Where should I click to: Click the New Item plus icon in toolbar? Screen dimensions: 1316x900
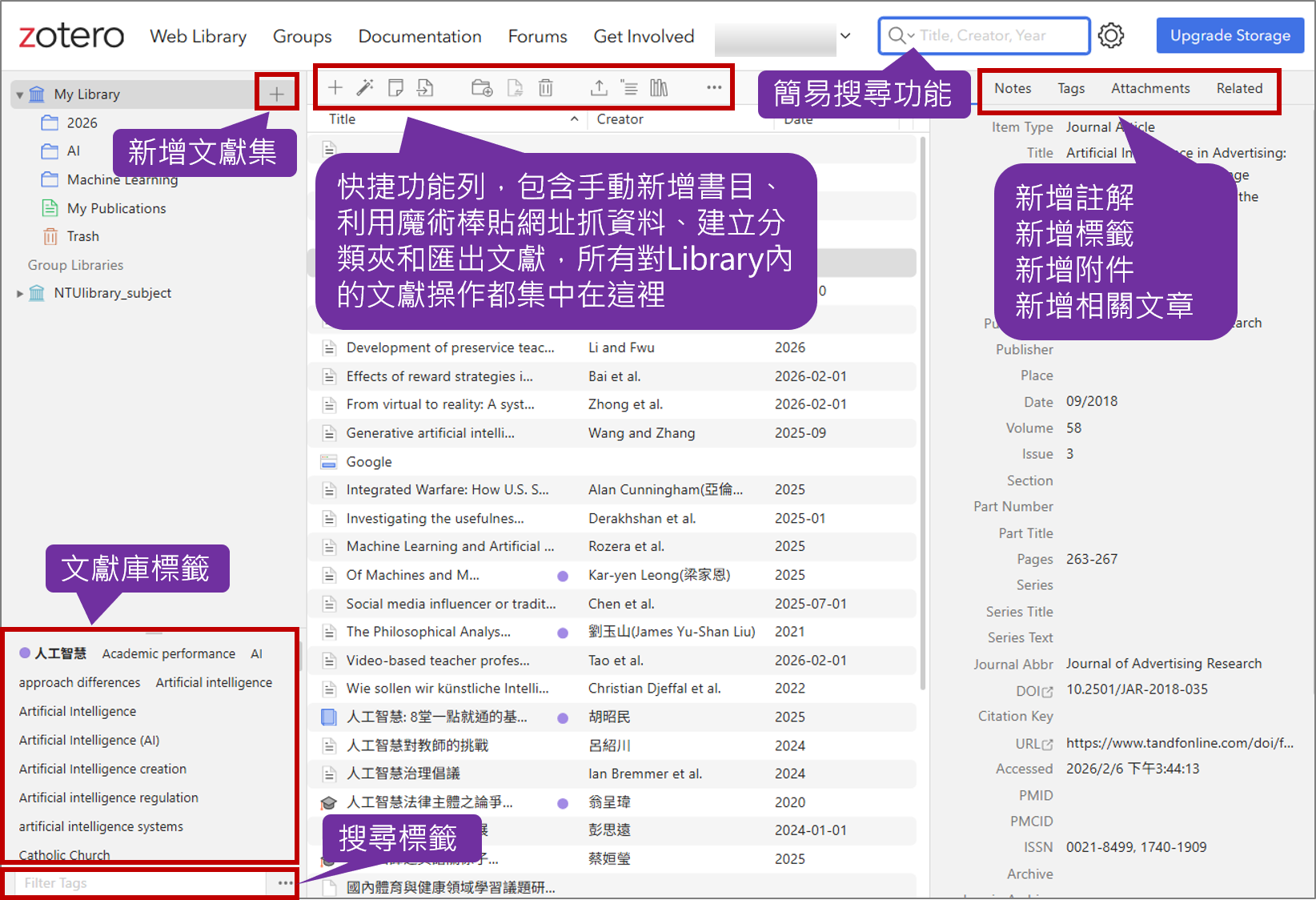(x=335, y=88)
